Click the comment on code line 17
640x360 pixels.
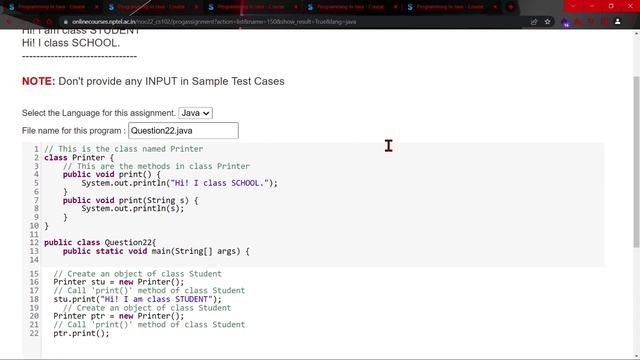[149, 291]
